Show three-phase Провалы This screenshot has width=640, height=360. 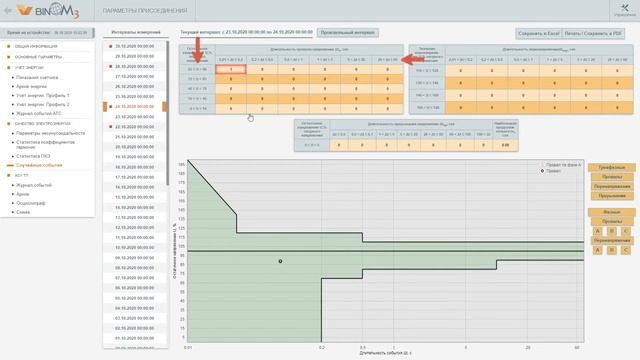point(612,177)
